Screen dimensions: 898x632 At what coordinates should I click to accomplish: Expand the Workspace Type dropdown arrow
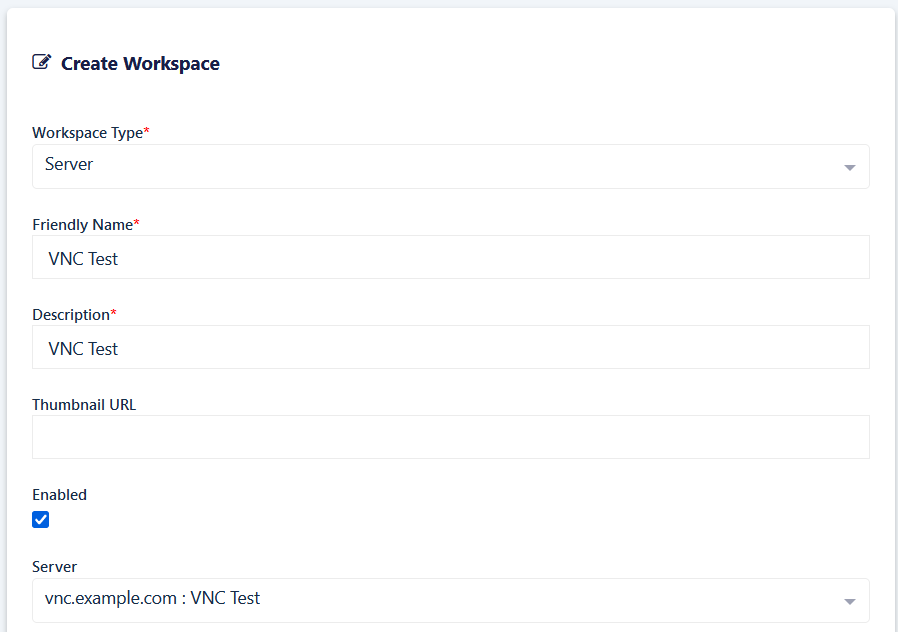(849, 167)
